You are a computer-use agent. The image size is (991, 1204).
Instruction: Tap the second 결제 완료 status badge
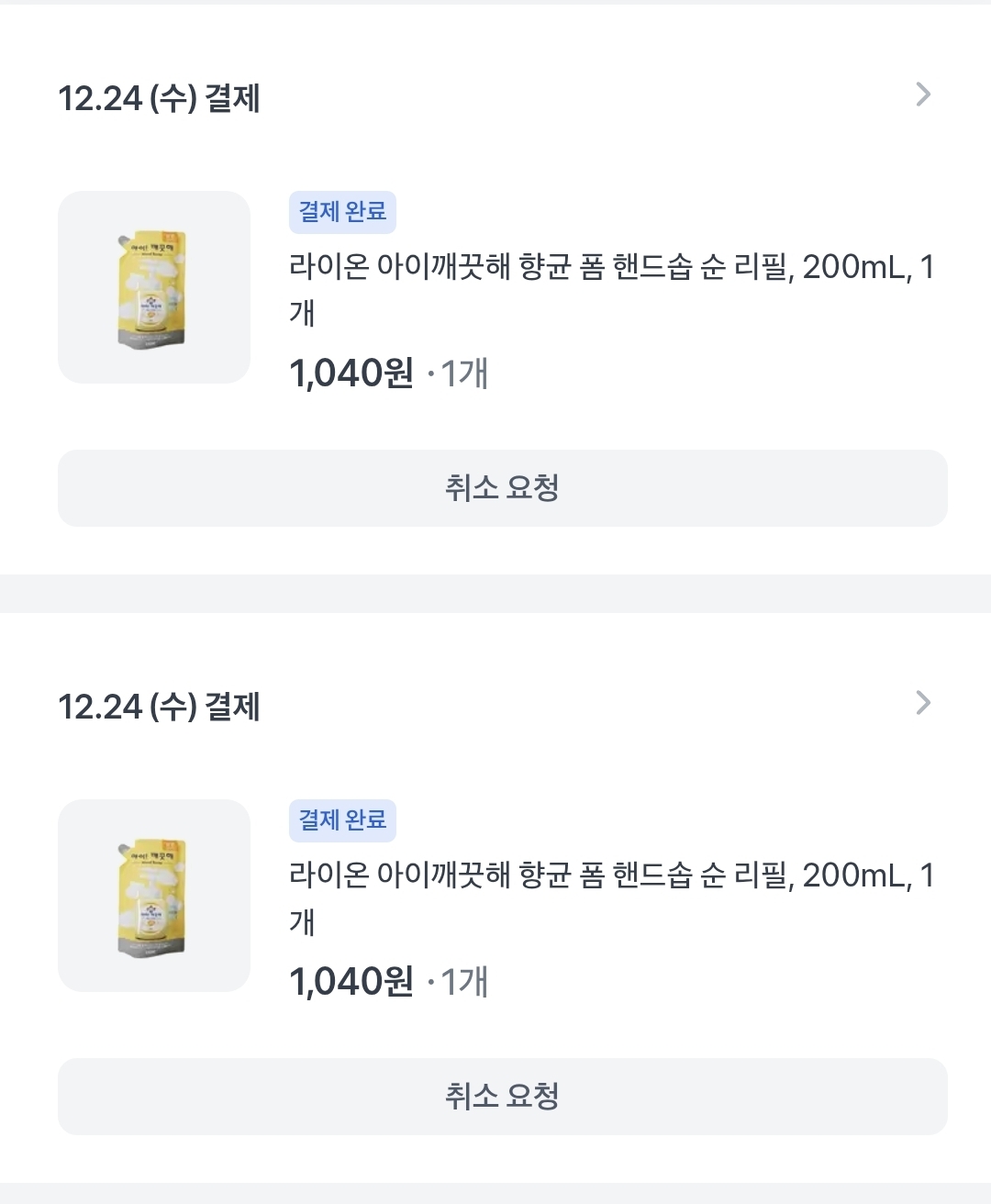(x=342, y=820)
